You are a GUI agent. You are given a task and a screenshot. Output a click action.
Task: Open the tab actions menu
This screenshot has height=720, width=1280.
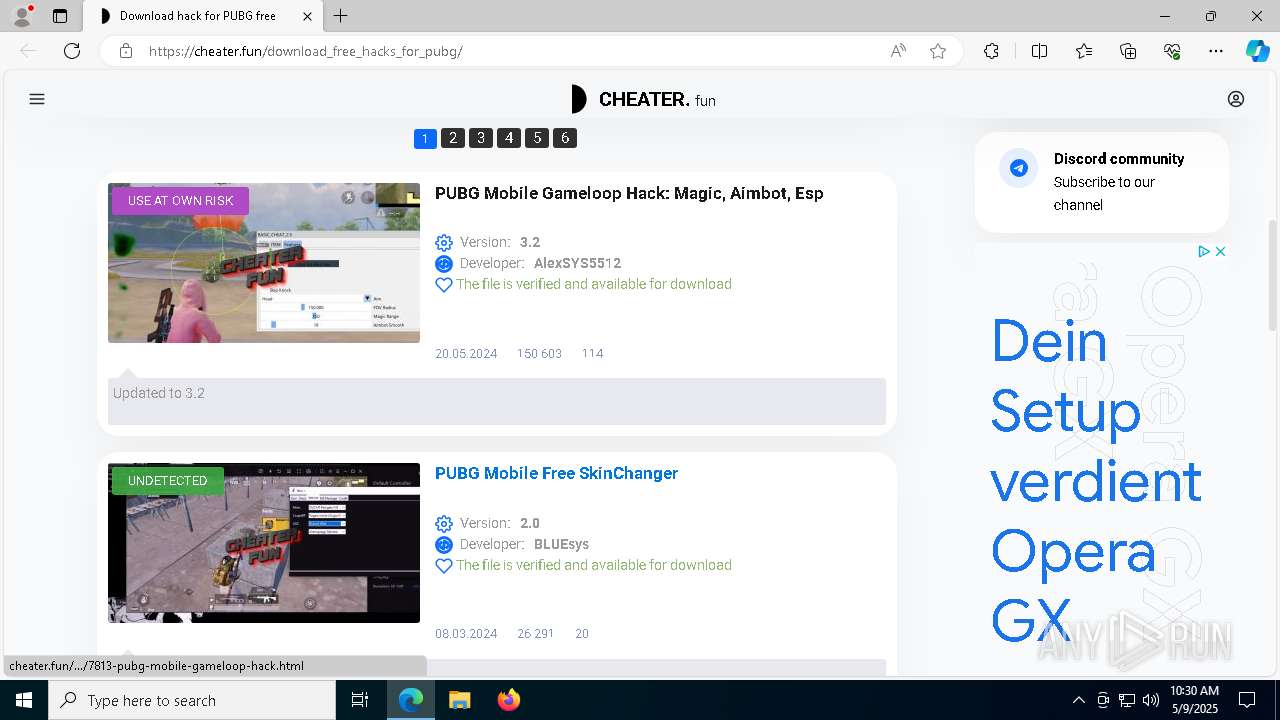[60, 16]
